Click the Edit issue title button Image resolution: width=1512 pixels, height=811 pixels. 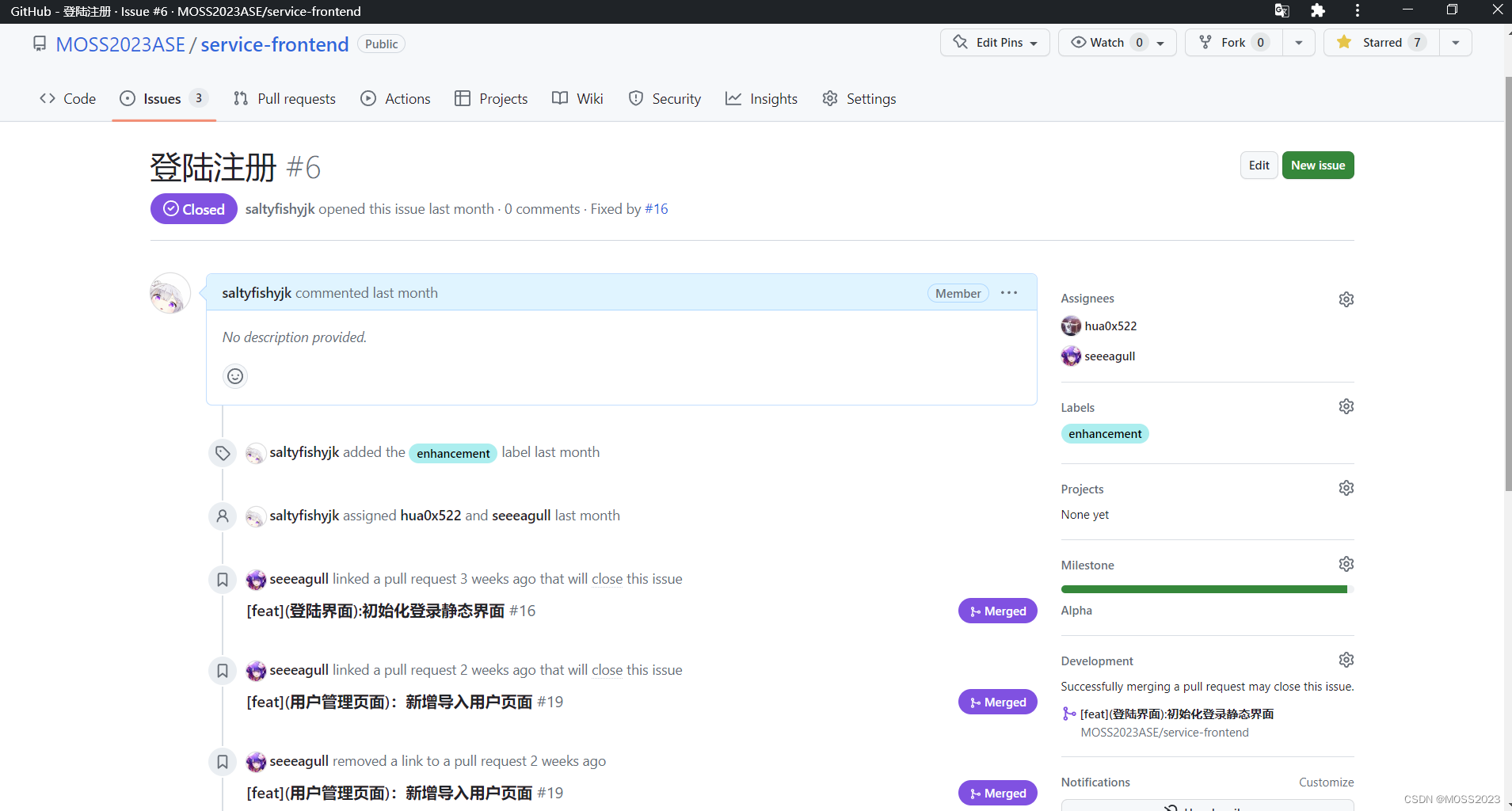tap(1259, 165)
